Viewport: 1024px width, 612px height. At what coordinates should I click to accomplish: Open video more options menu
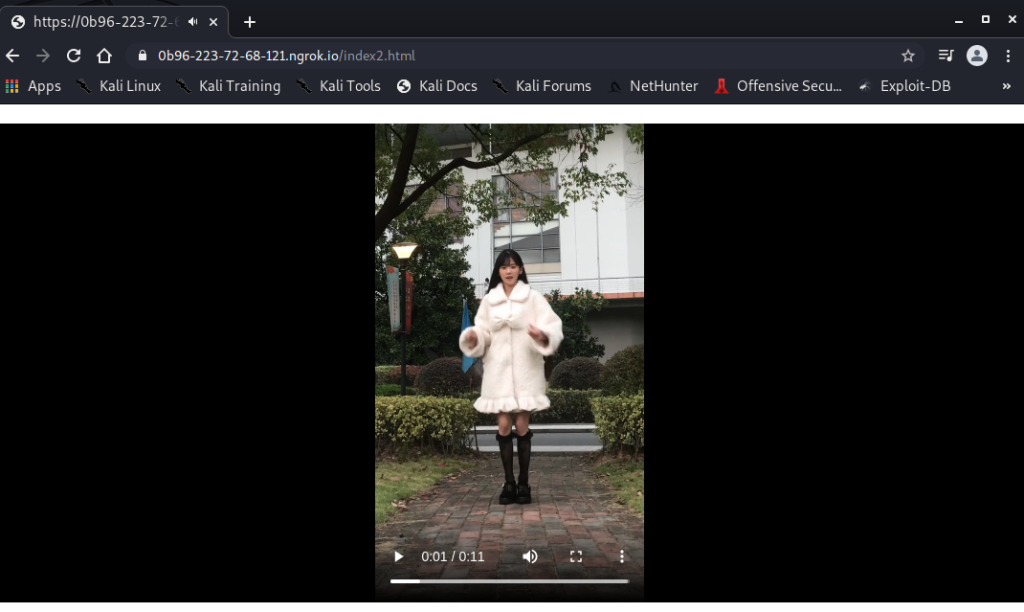[x=622, y=556]
